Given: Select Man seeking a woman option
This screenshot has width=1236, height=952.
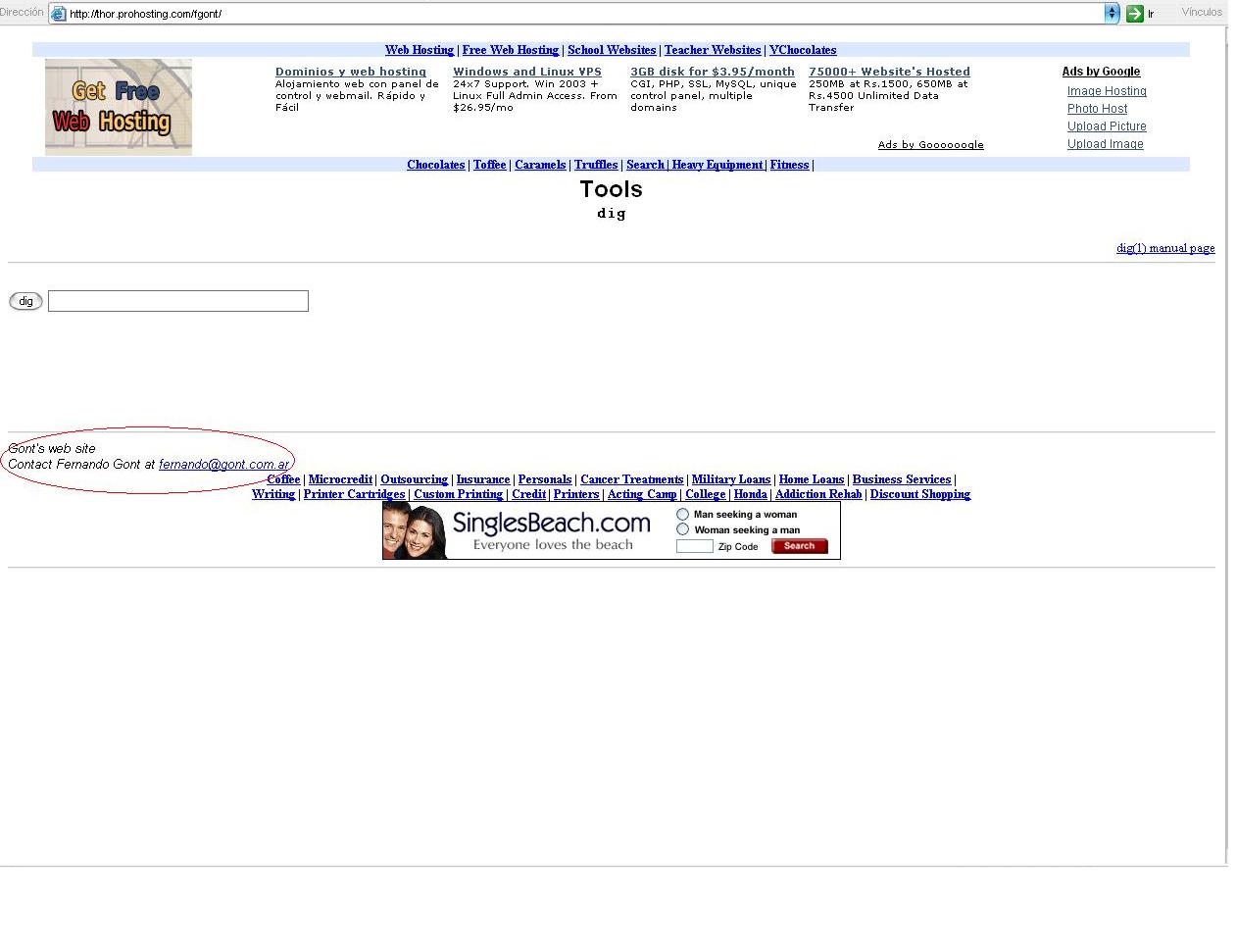Looking at the screenshot, I should (x=683, y=515).
